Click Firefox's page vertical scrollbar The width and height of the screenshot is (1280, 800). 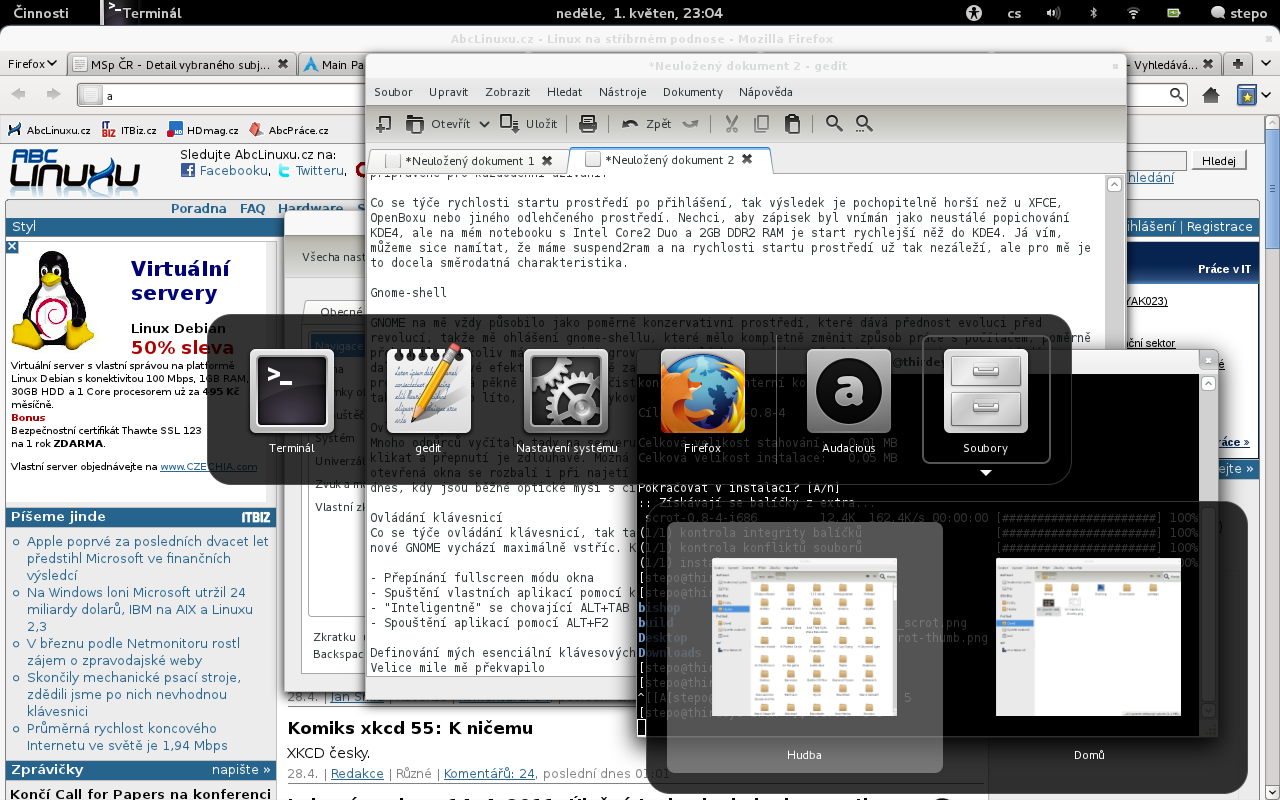(x=1272, y=460)
